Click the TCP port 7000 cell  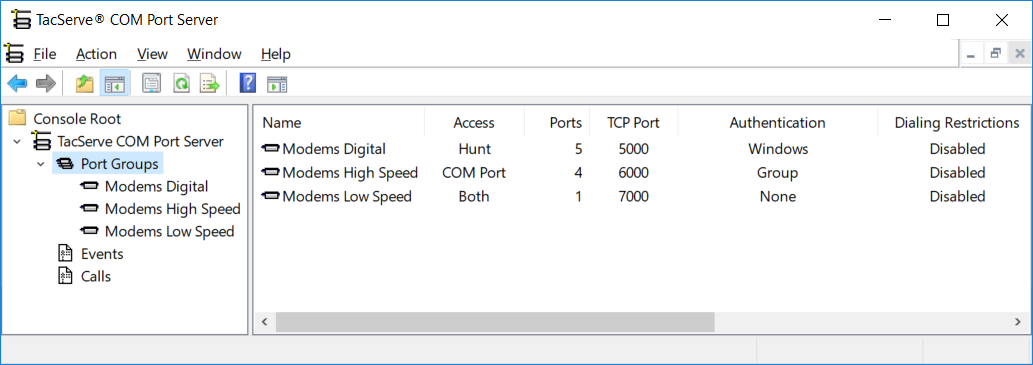pyautogui.click(x=633, y=196)
